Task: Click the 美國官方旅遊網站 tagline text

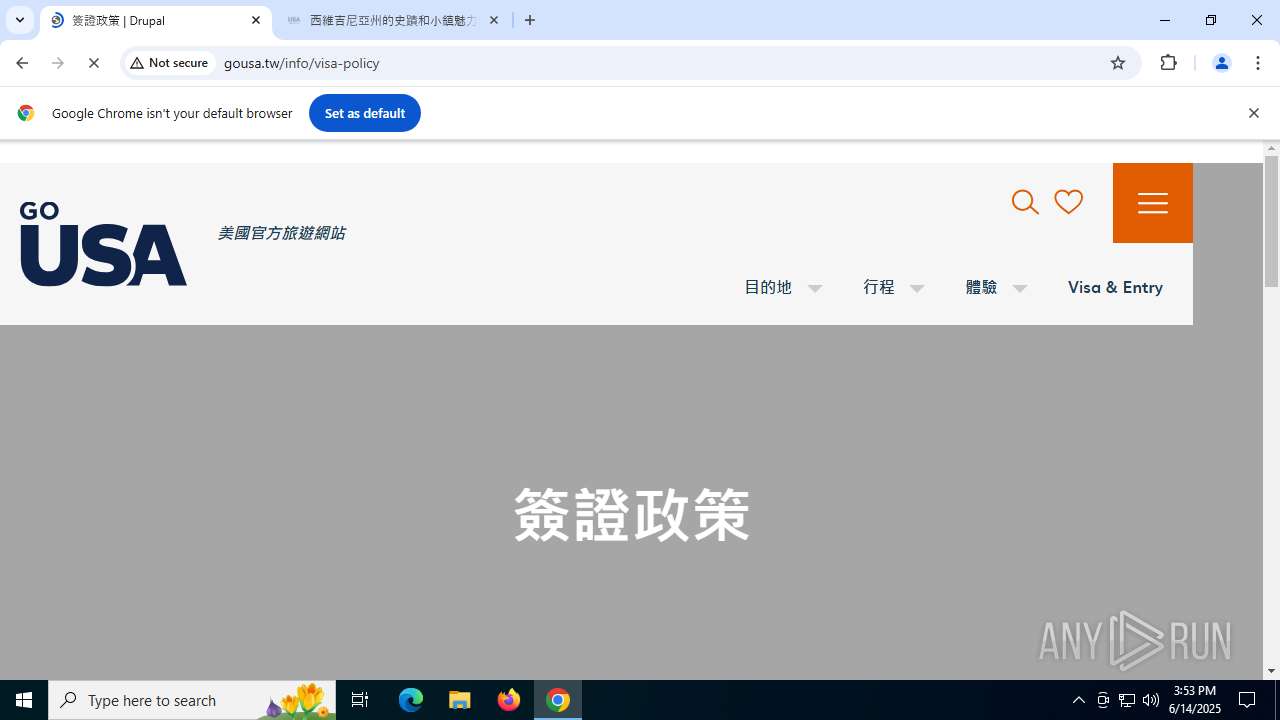Action: coord(281,233)
